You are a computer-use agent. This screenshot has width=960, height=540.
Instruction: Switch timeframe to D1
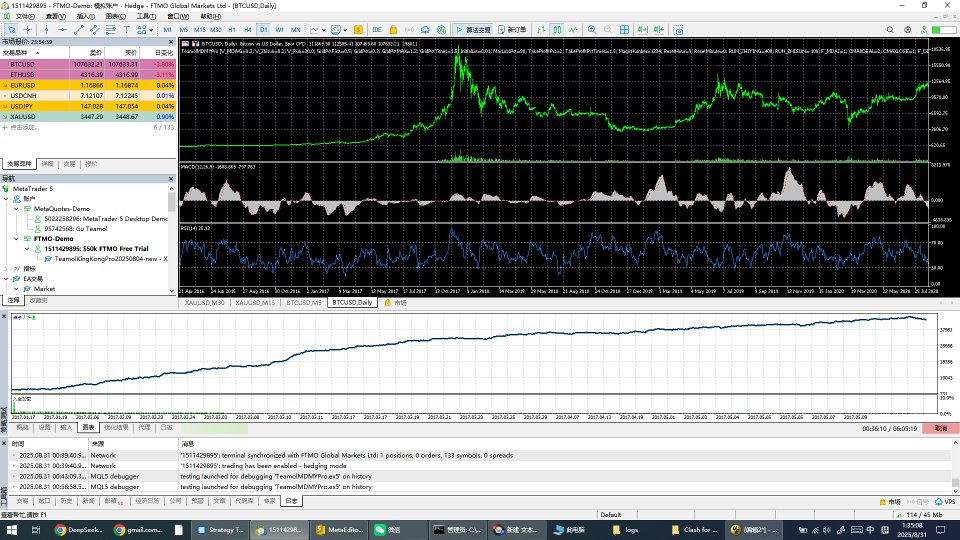[x=263, y=29]
